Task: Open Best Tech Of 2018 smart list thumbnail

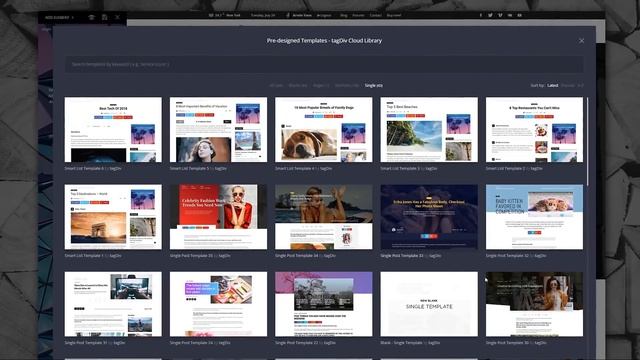Action: click(113, 129)
